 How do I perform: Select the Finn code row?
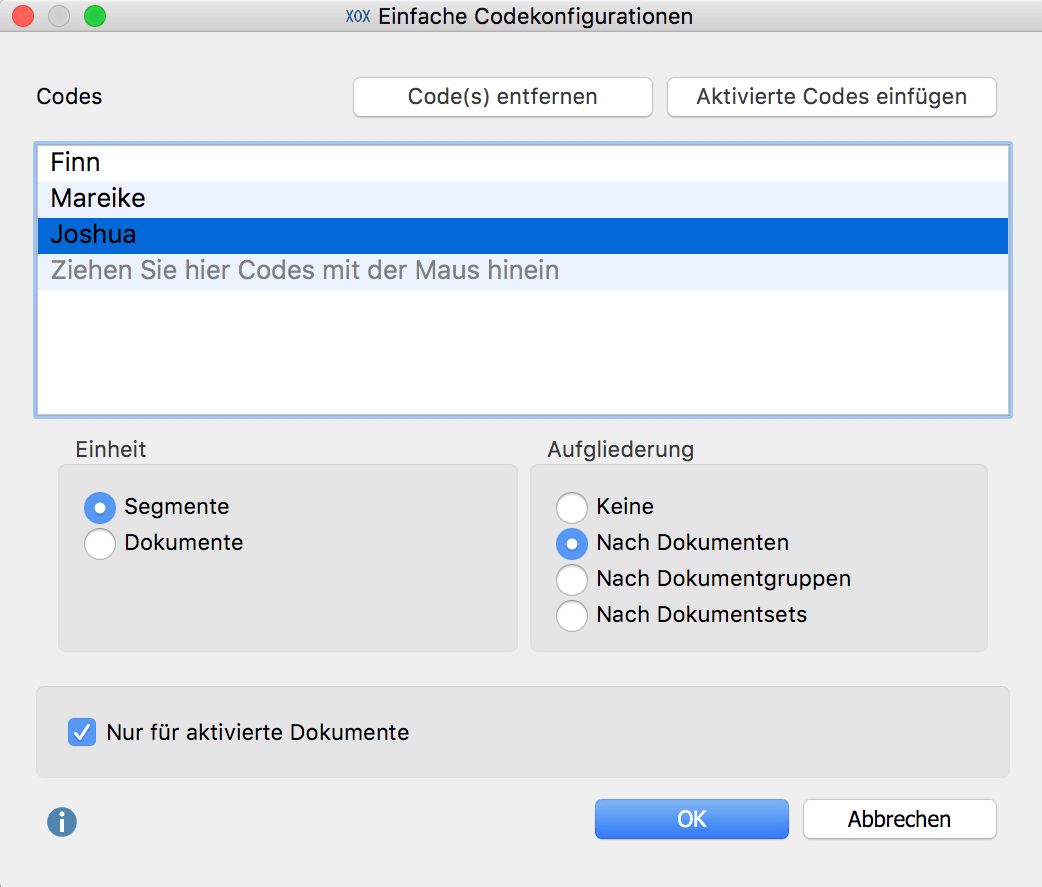523,163
